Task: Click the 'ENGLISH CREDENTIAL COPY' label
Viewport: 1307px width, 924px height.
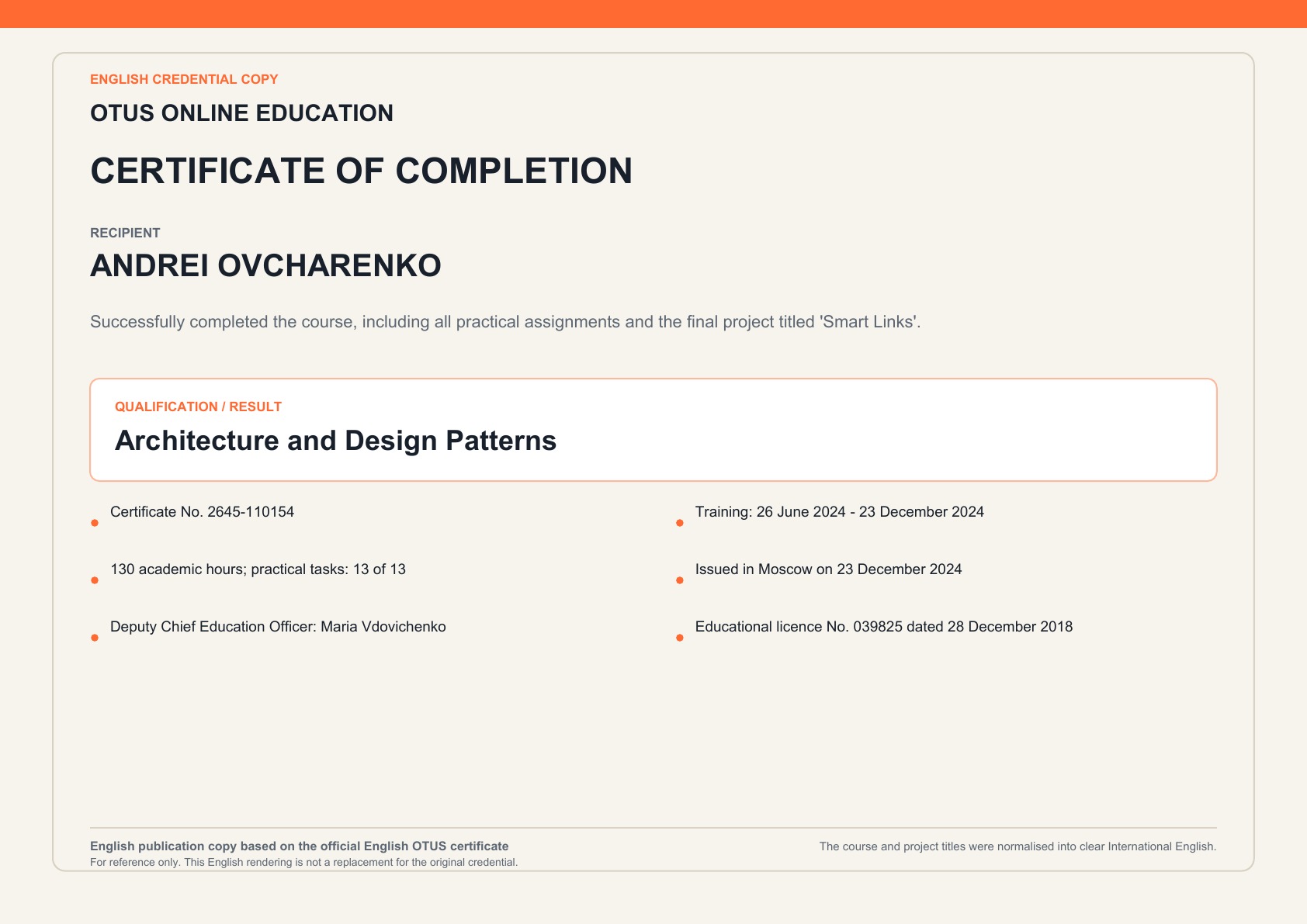Action: tap(184, 79)
